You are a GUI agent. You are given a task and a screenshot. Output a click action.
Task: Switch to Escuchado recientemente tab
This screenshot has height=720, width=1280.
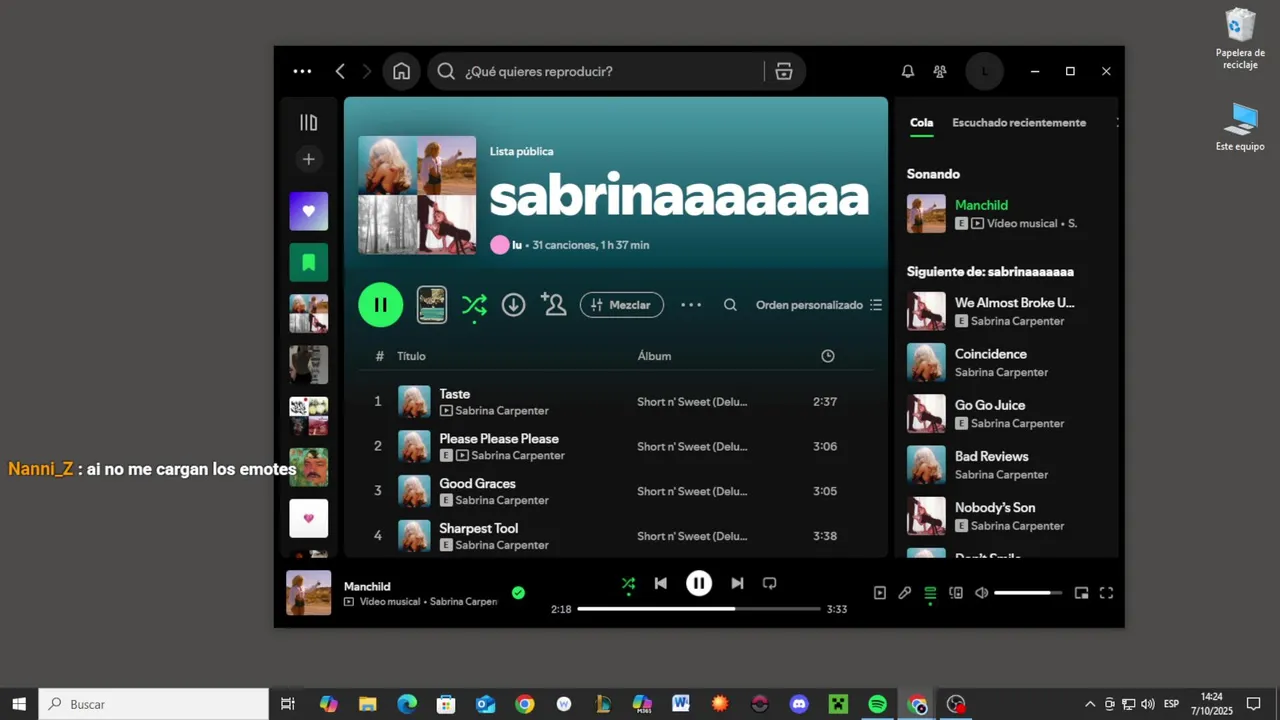pos(1019,122)
